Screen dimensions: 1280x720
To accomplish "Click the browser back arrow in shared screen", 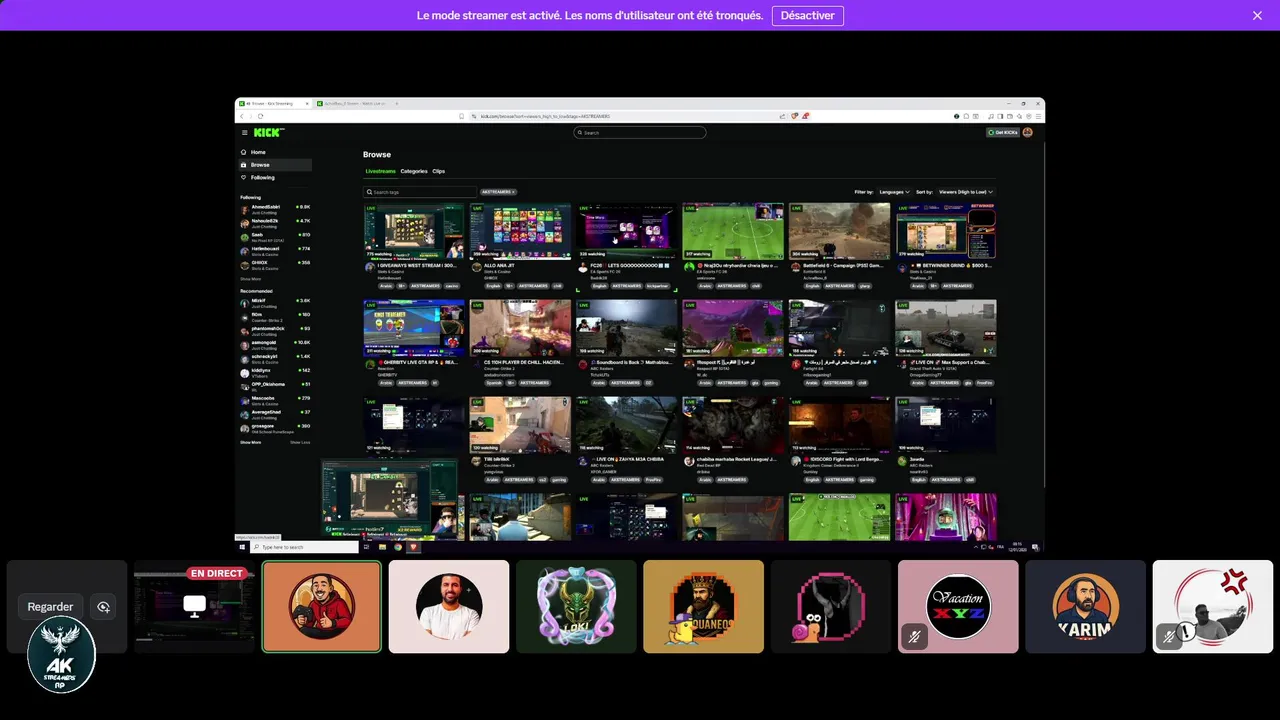I will tap(242, 116).
